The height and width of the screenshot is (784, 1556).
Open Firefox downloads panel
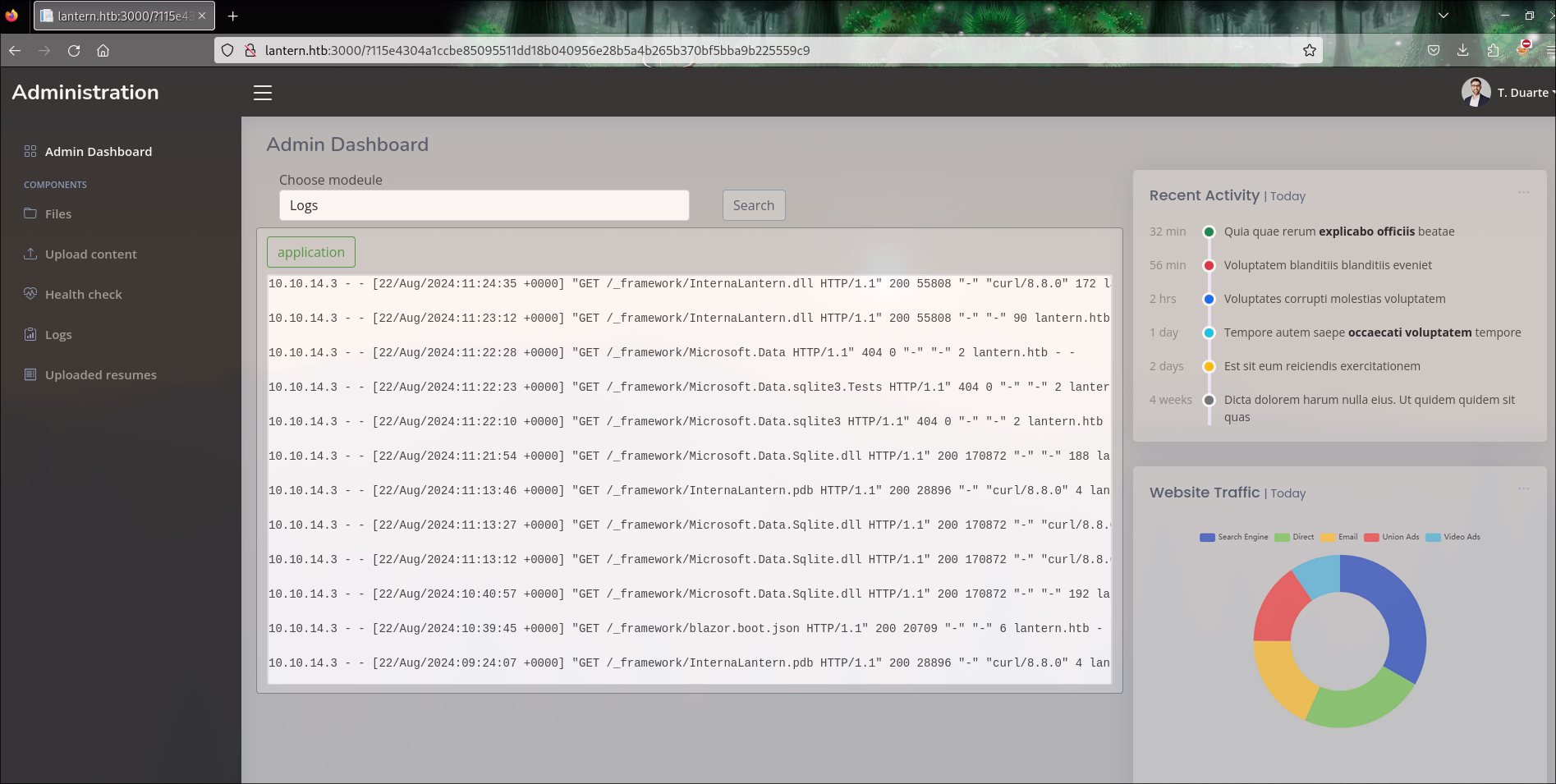pos(1463,50)
